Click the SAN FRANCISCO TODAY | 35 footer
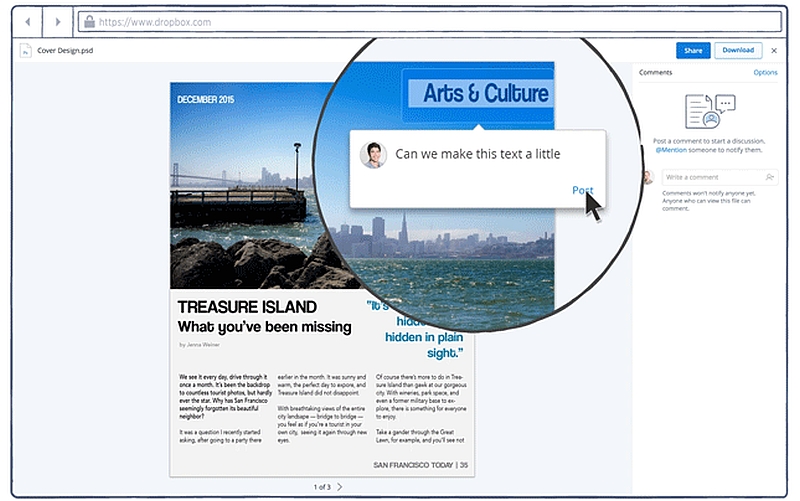Screen dimensions: 800x501 click(420, 465)
